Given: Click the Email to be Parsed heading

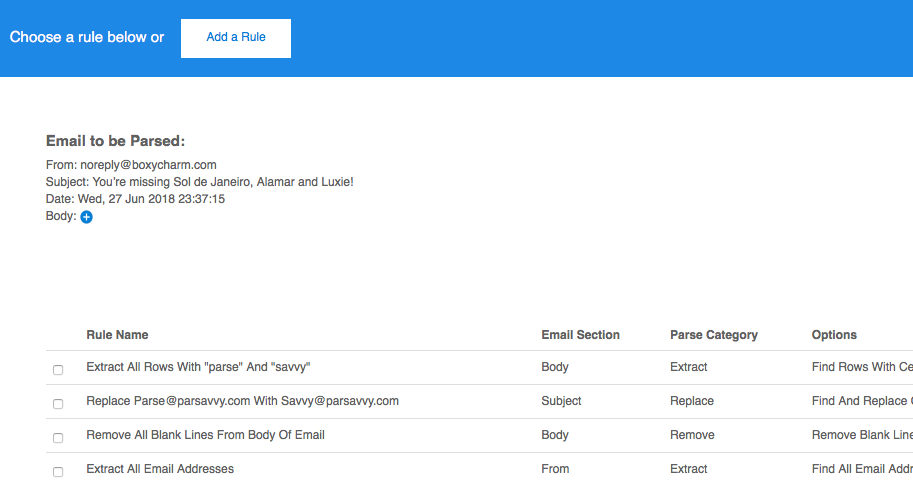Looking at the screenshot, I should click(115, 141).
